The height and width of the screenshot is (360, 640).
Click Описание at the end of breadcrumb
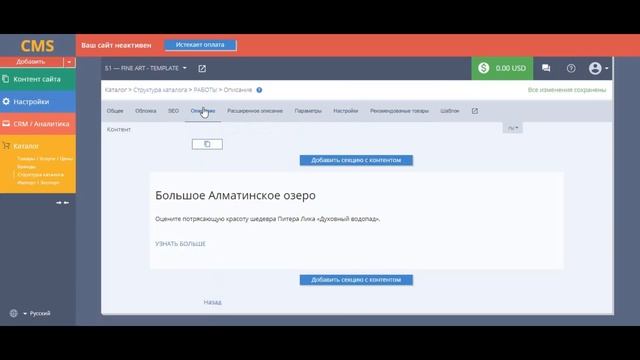pos(238,90)
